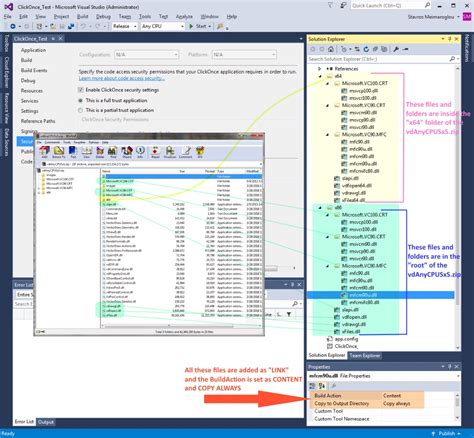474x438 pixels.
Task: Click the feedback icon beside Quick Launch
Action: point(343,5)
